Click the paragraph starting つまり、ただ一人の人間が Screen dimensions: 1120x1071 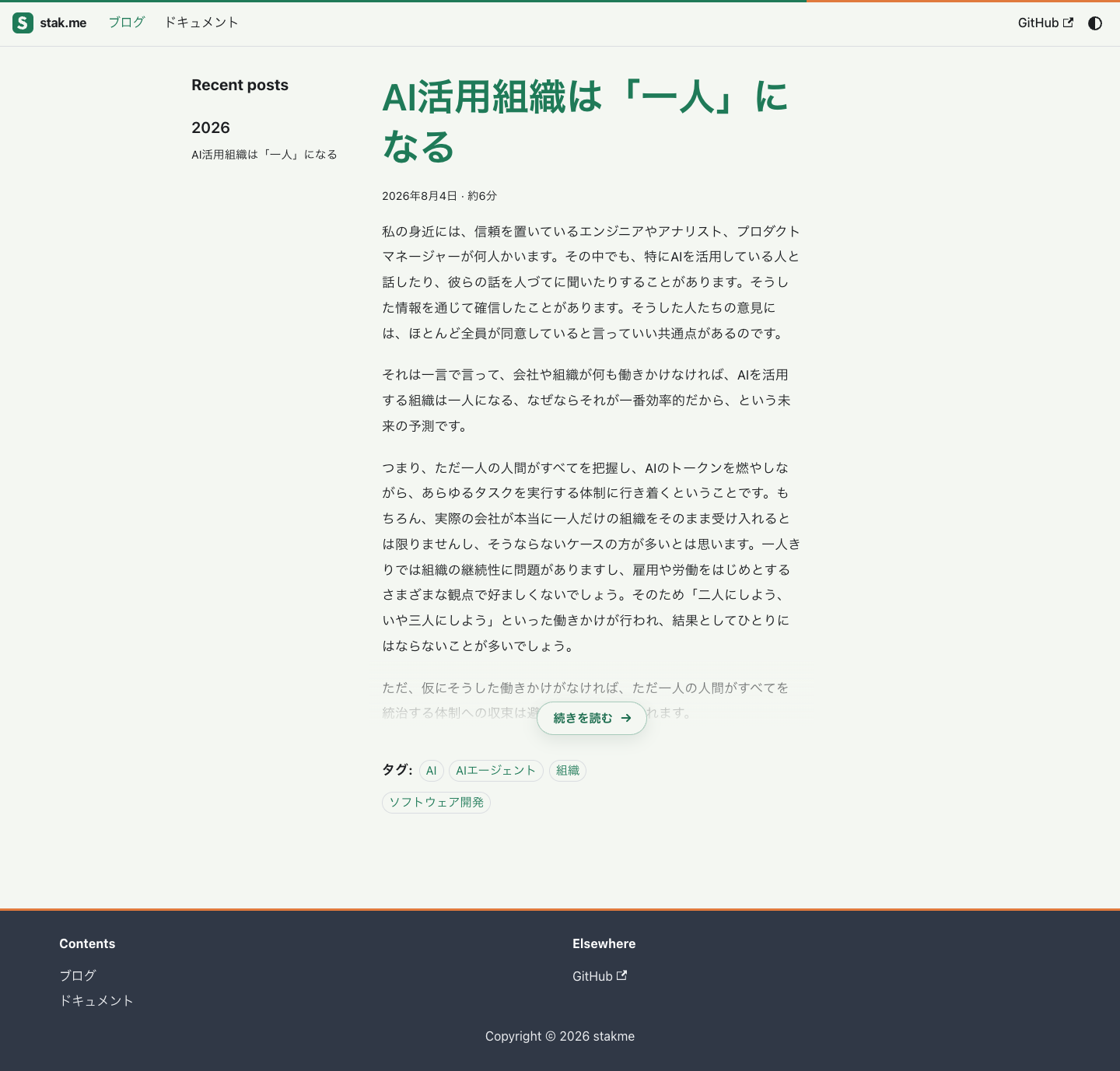click(591, 557)
